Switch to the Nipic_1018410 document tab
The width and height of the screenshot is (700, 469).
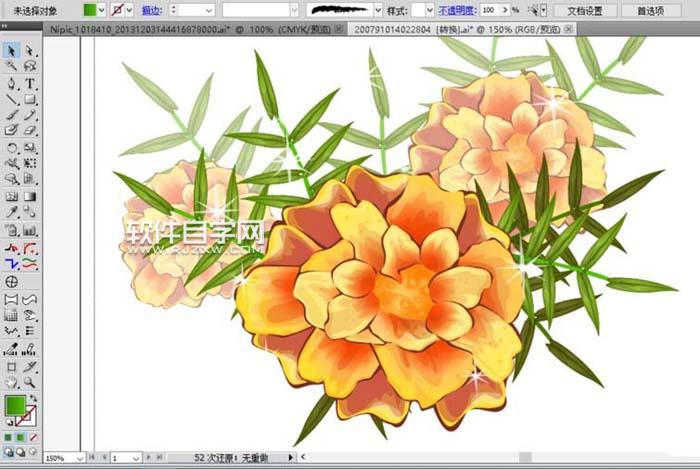click(x=190, y=30)
